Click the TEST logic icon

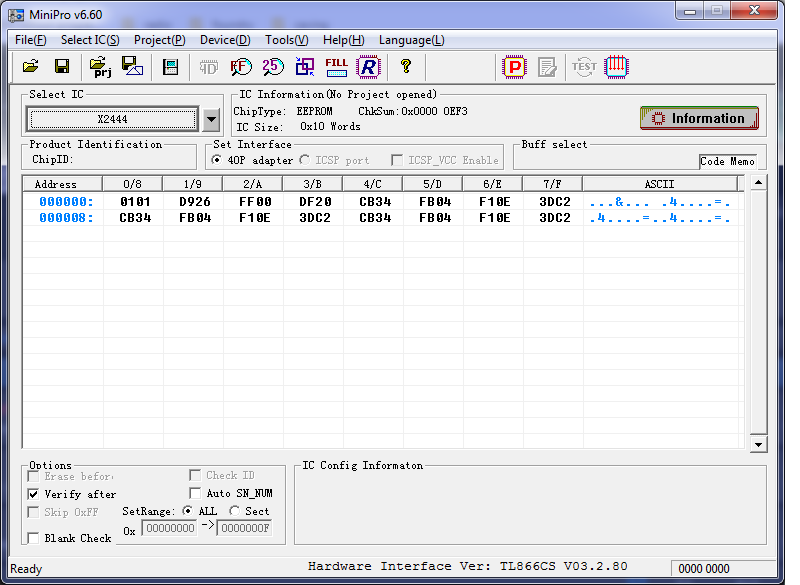coord(584,67)
